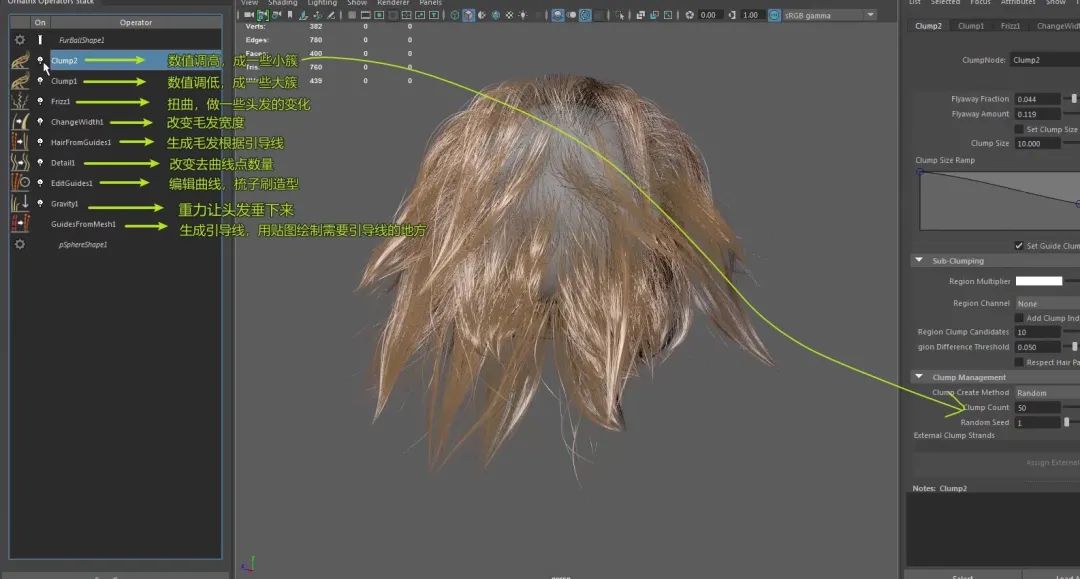Click the Detail1 operator icon

click(19, 163)
